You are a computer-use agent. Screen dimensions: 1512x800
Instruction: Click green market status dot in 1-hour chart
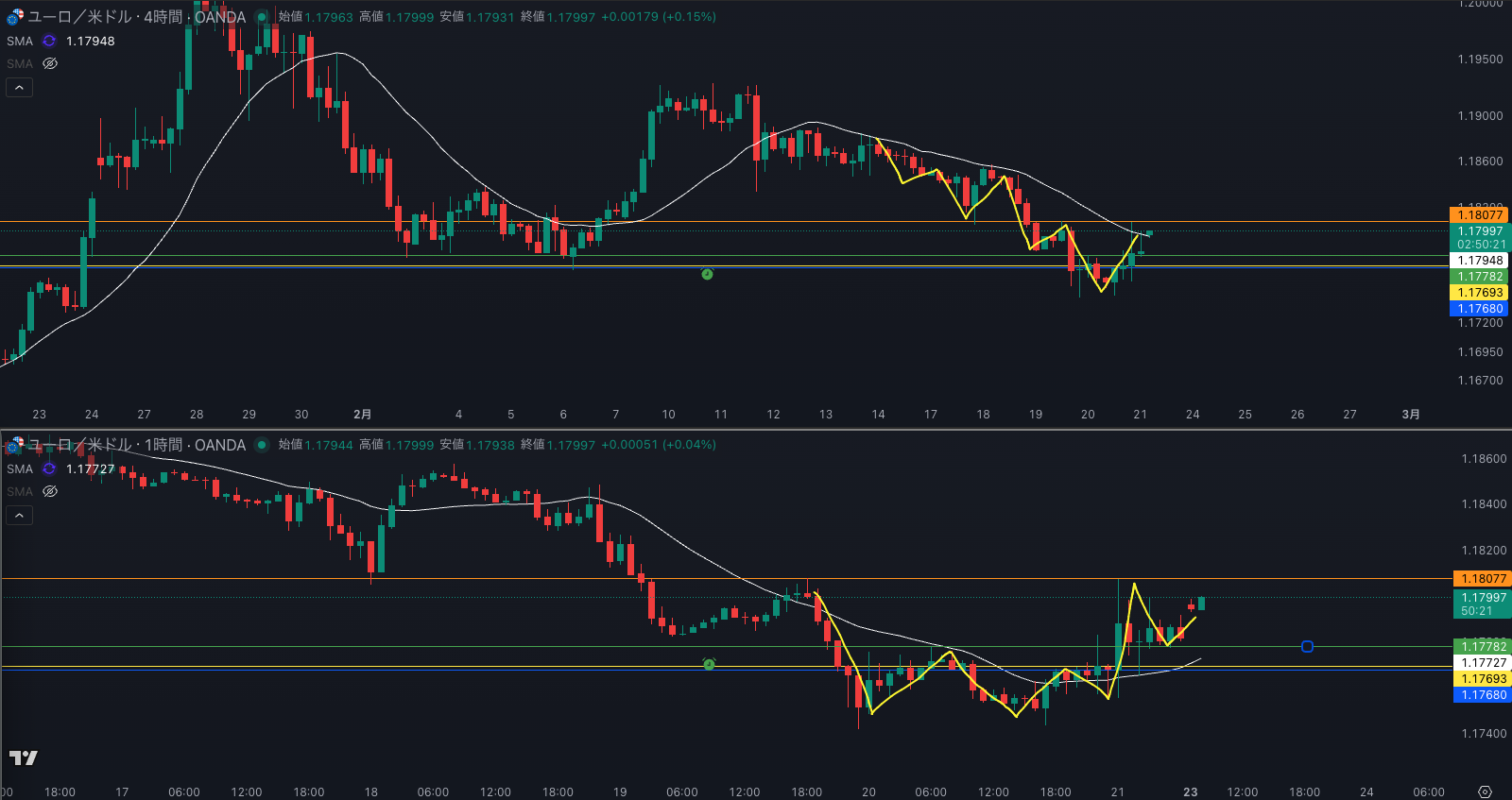point(262,445)
